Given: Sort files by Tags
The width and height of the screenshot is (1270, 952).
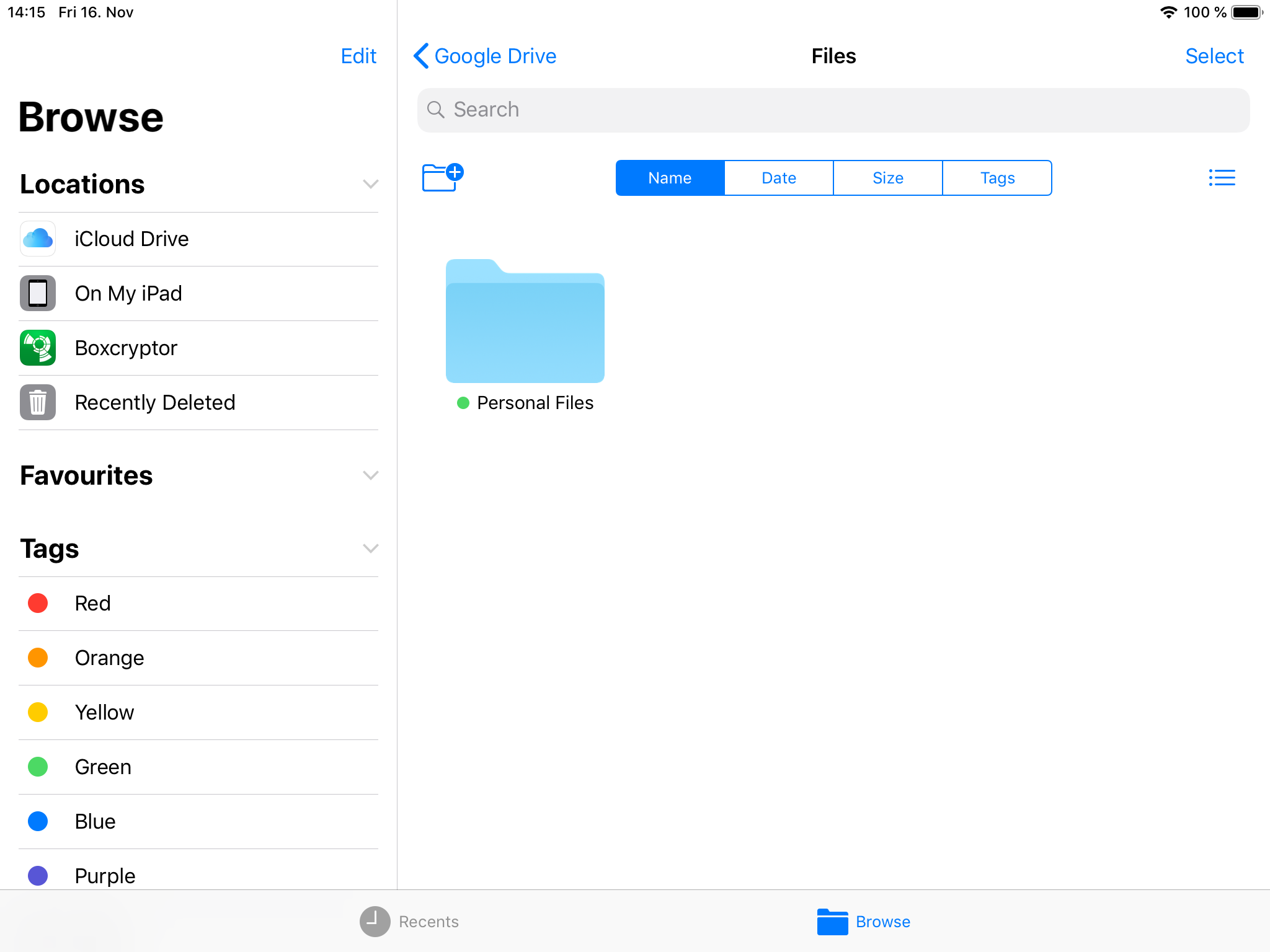Looking at the screenshot, I should coord(997,178).
